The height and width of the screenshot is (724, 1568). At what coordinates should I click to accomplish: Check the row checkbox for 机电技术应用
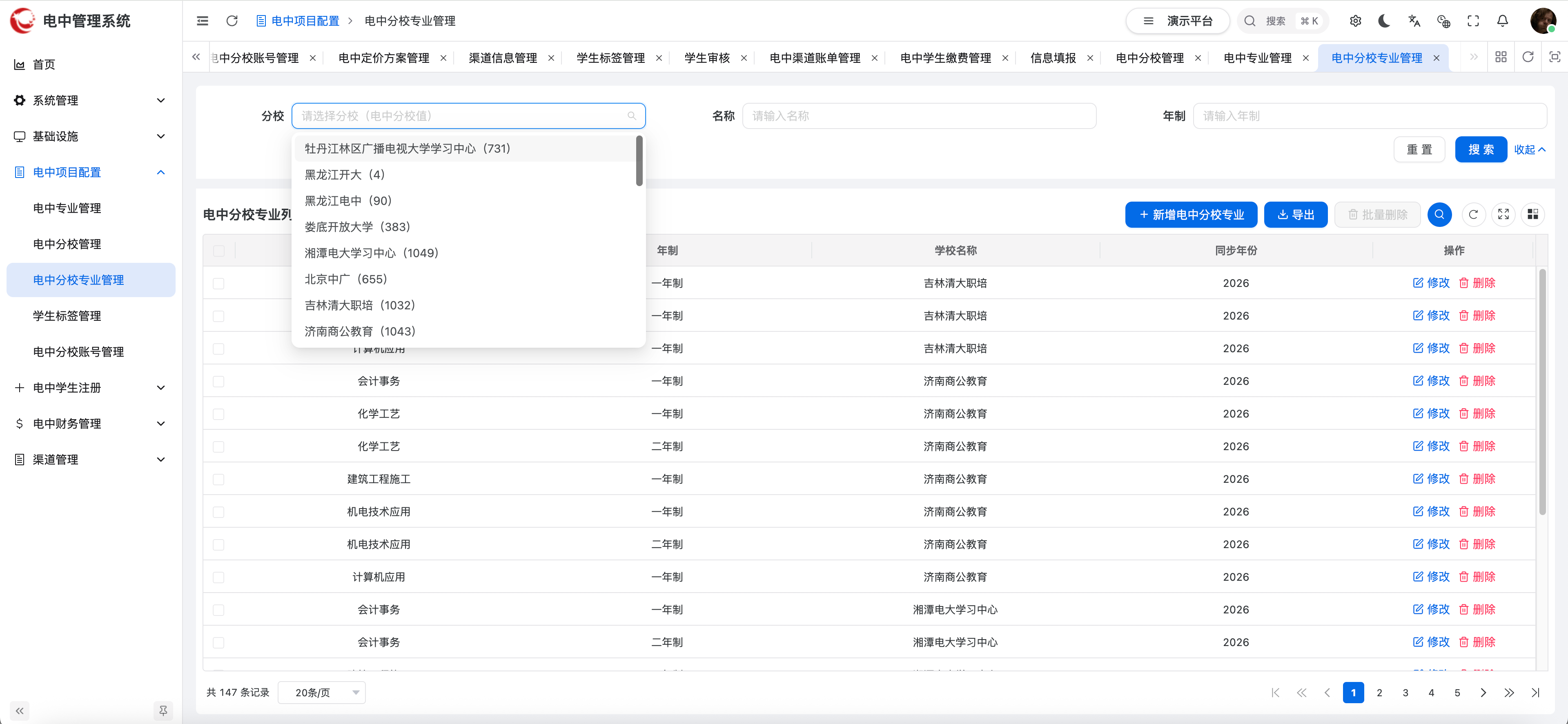218,512
